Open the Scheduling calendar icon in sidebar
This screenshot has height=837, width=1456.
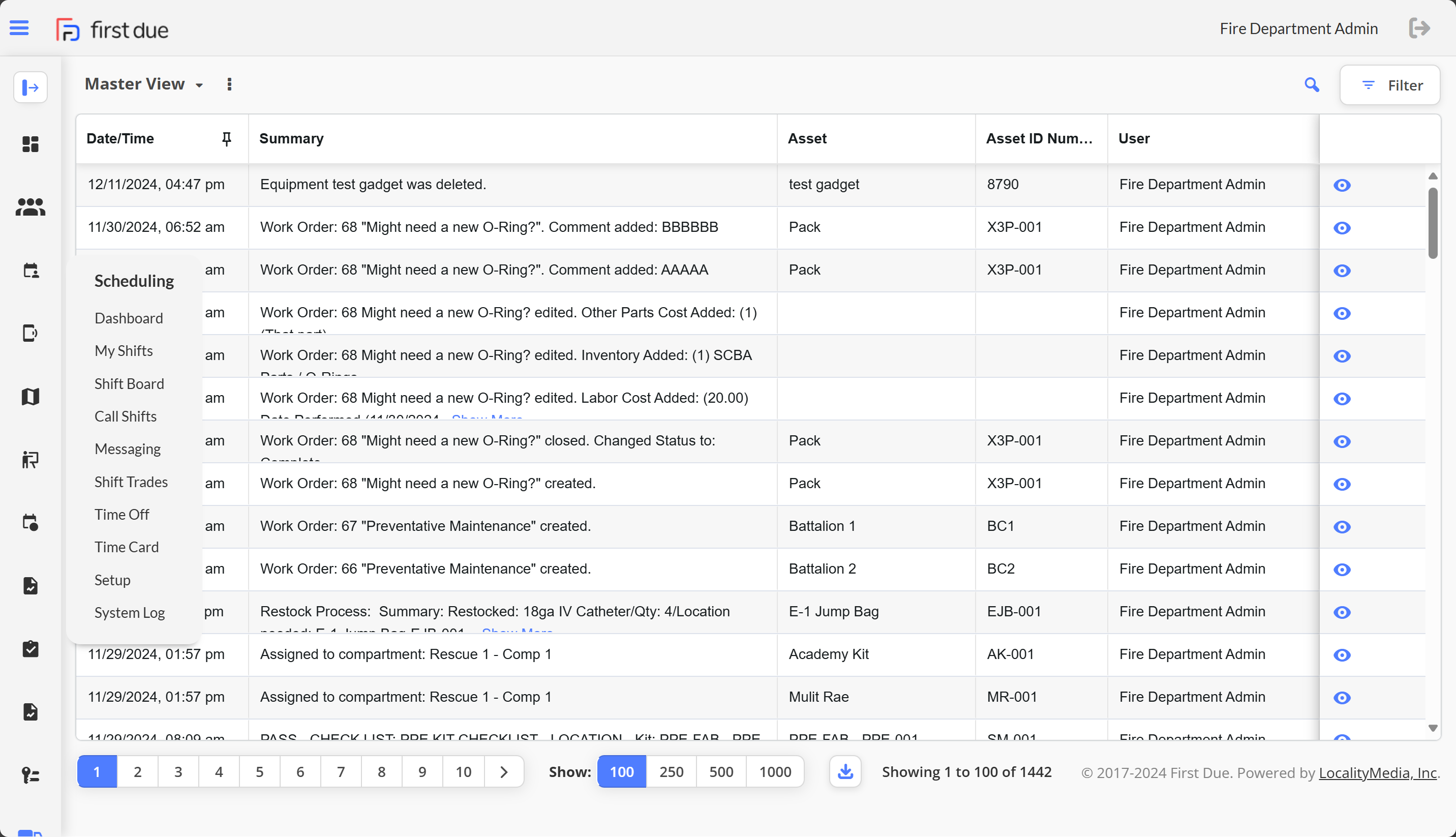31,270
